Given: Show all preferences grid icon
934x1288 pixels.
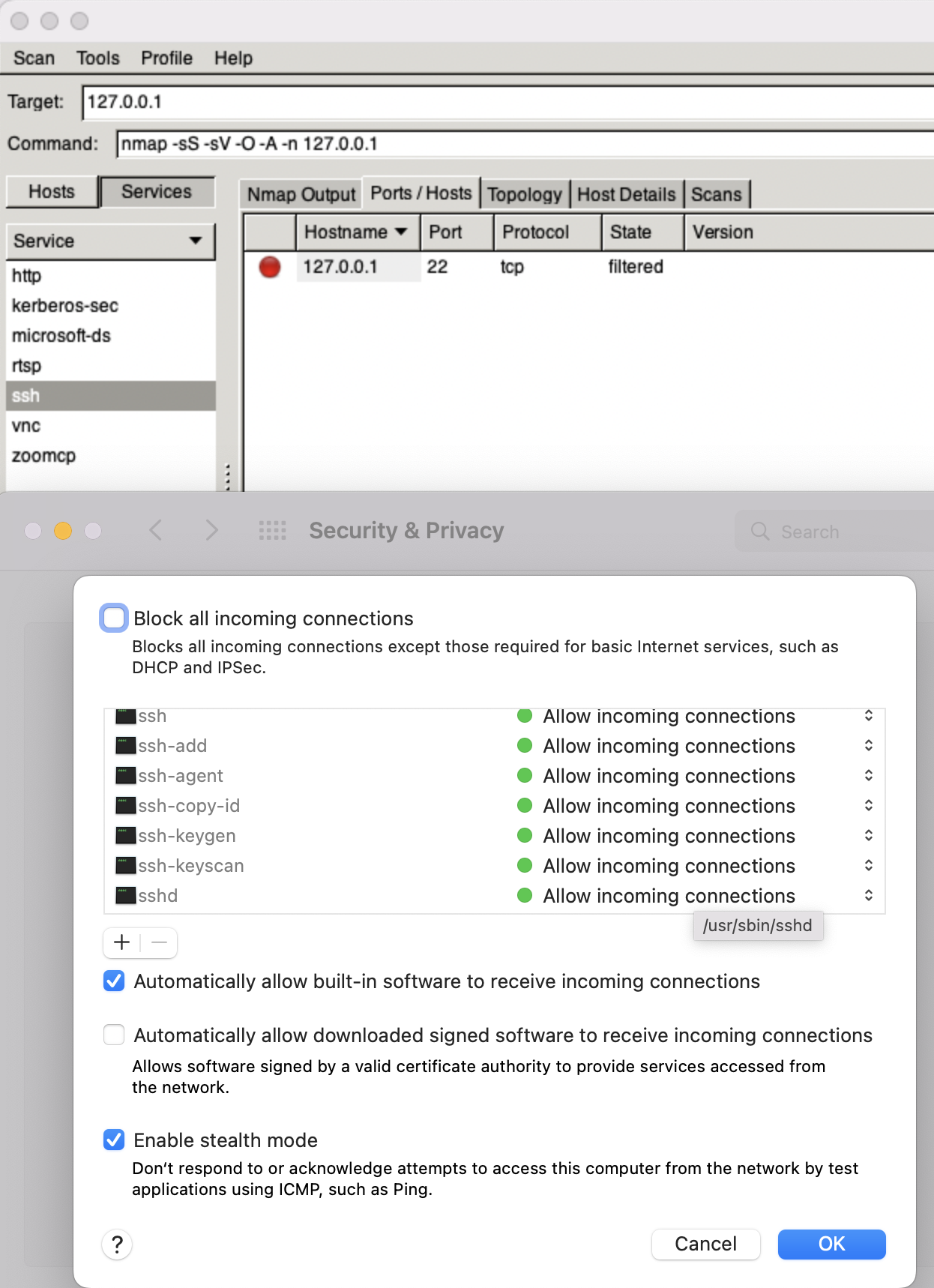Looking at the screenshot, I should click(x=272, y=531).
